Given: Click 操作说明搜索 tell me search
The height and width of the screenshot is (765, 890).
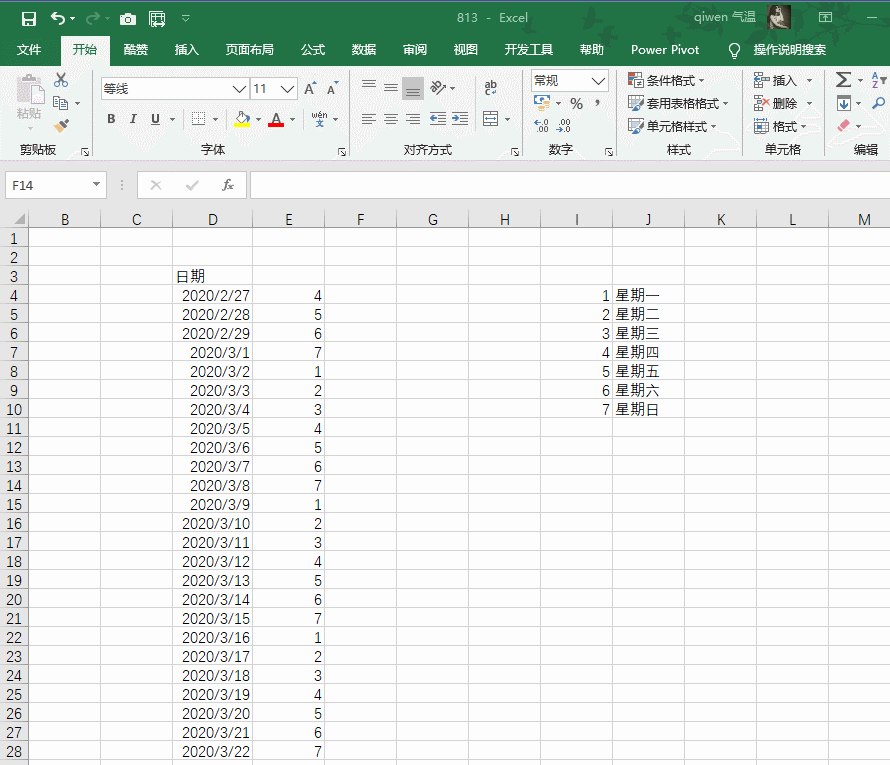Looking at the screenshot, I should pyautogui.click(x=790, y=50).
